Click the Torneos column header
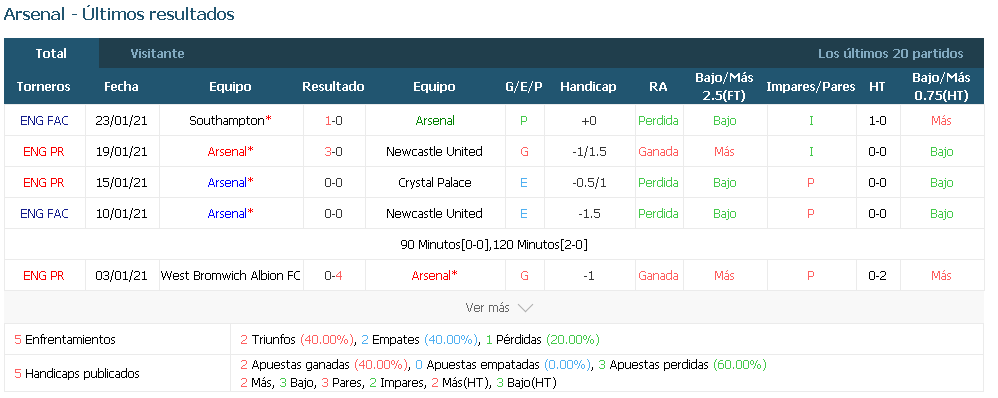The width and height of the screenshot is (998, 398). (44, 87)
